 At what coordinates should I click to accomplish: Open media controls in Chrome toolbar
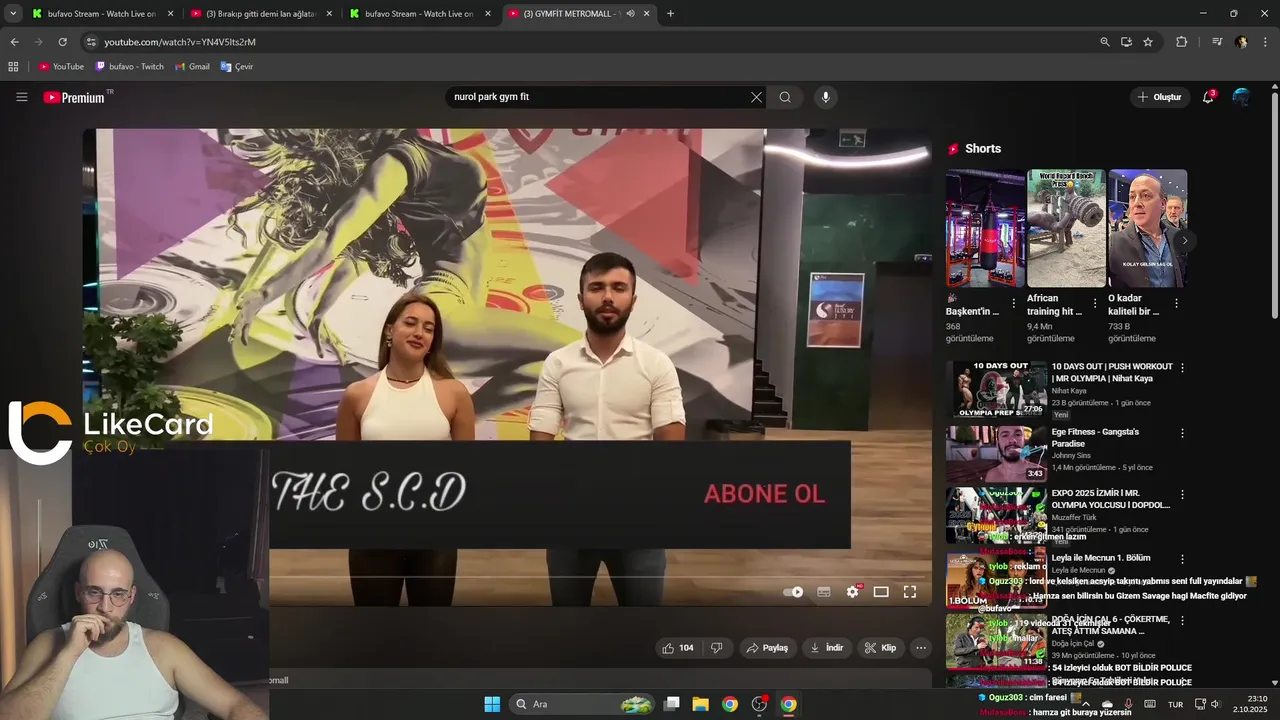(1217, 42)
